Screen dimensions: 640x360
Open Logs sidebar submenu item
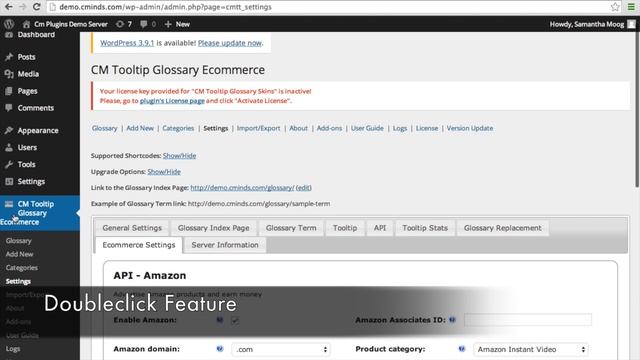13,349
